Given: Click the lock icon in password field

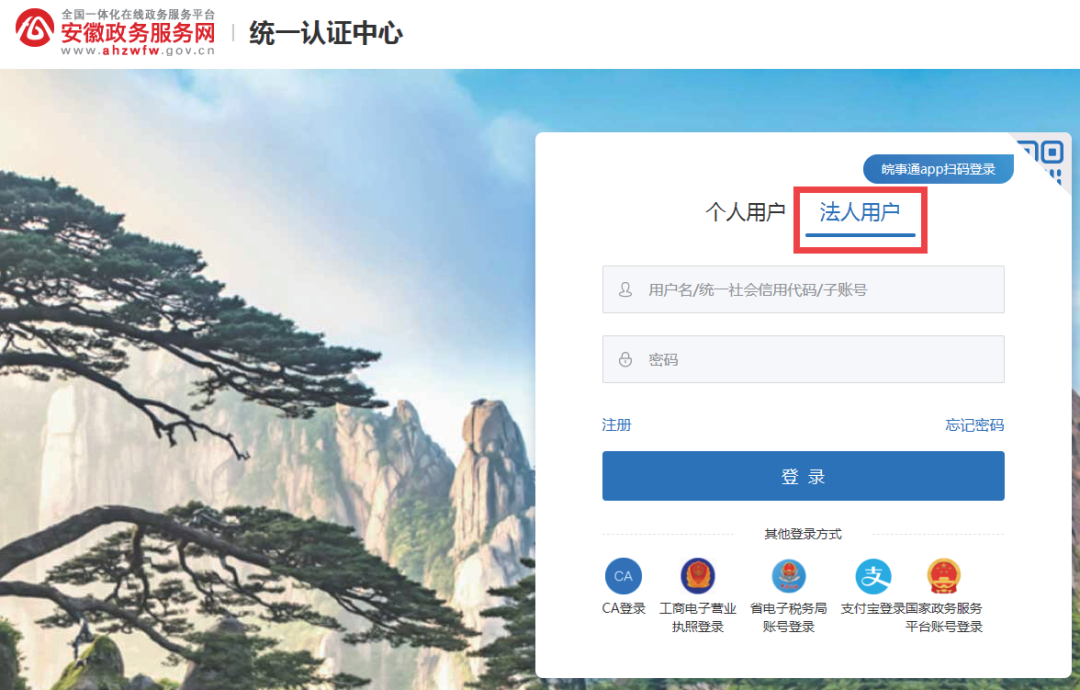Looking at the screenshot, I should coord(625,359).
